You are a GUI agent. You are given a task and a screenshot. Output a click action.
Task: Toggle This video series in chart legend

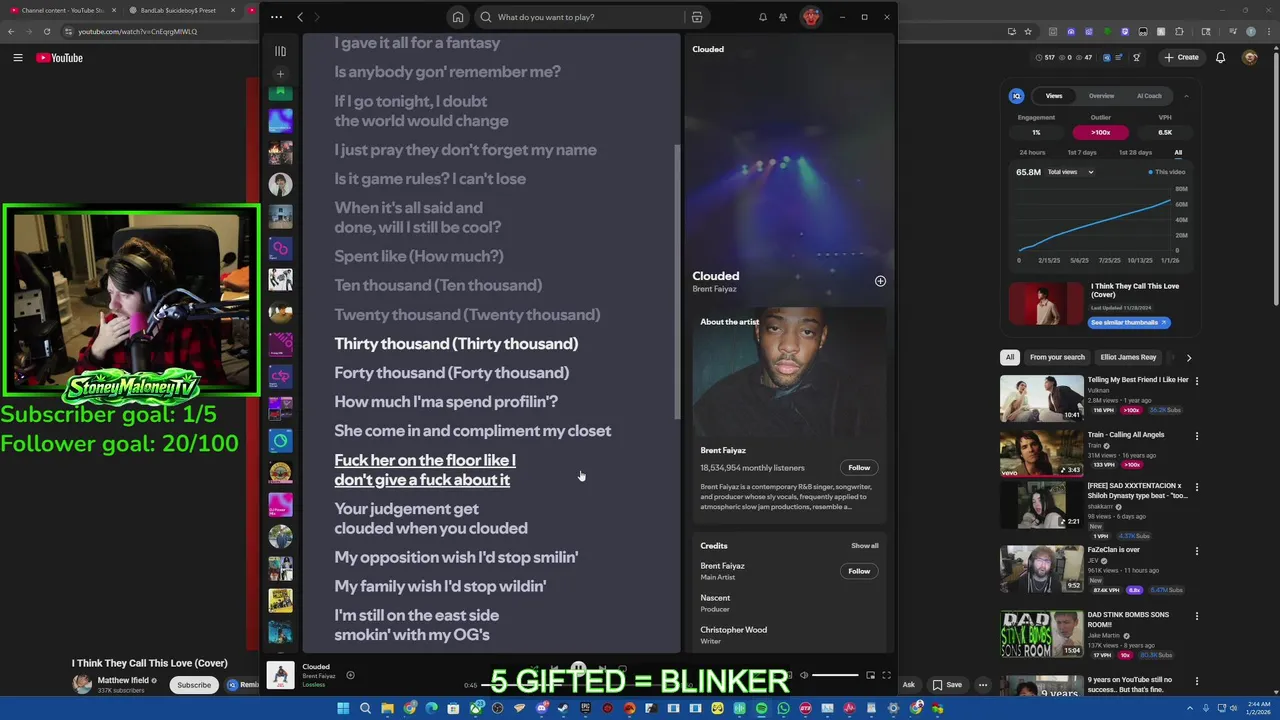(x=1167, y=172)
